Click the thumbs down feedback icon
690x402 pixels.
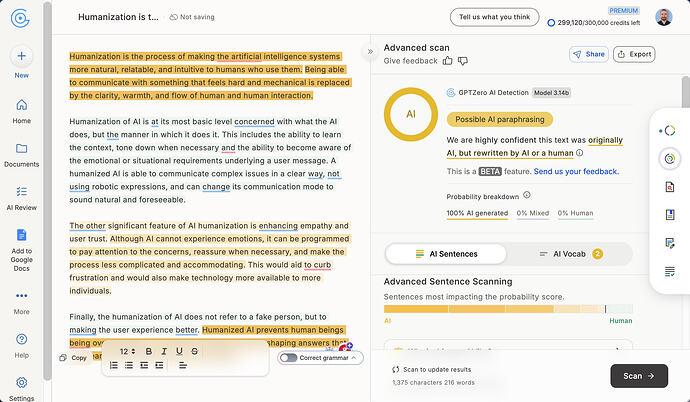click(x=462, y=61)
